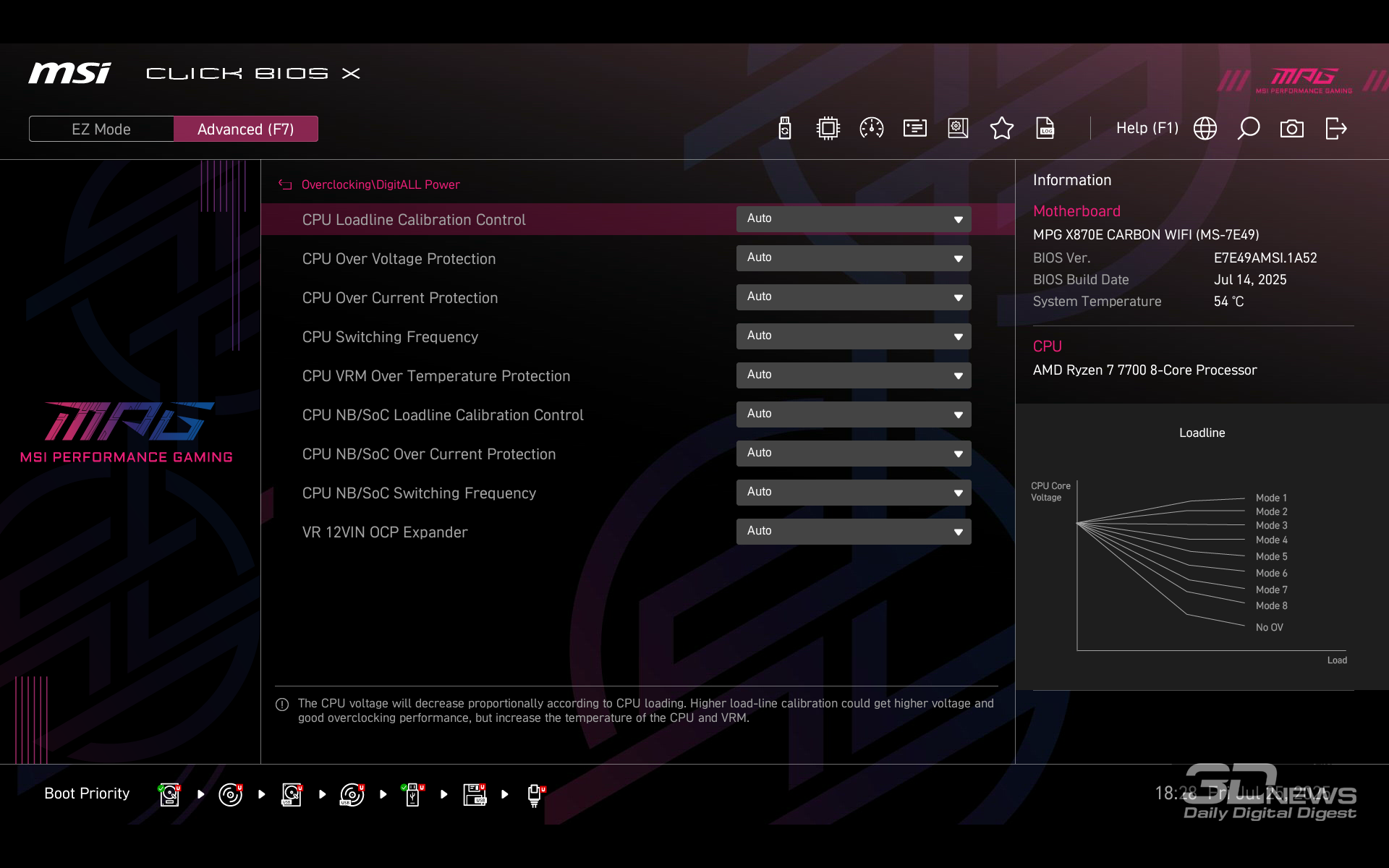Click the Loadline chart title
The image size is (1389, 868).
[1202, 433]
